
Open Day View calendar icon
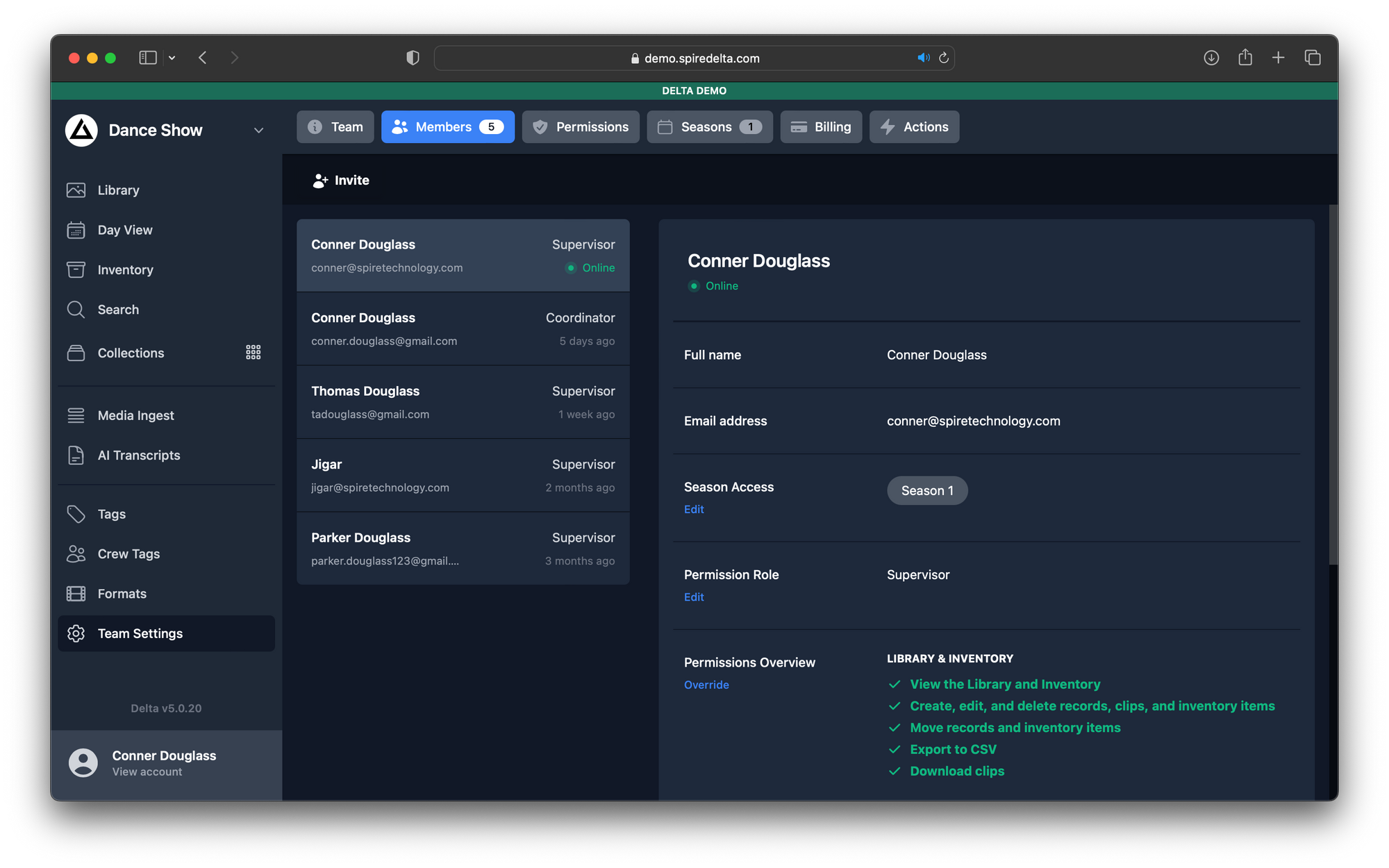coord(76,230)
